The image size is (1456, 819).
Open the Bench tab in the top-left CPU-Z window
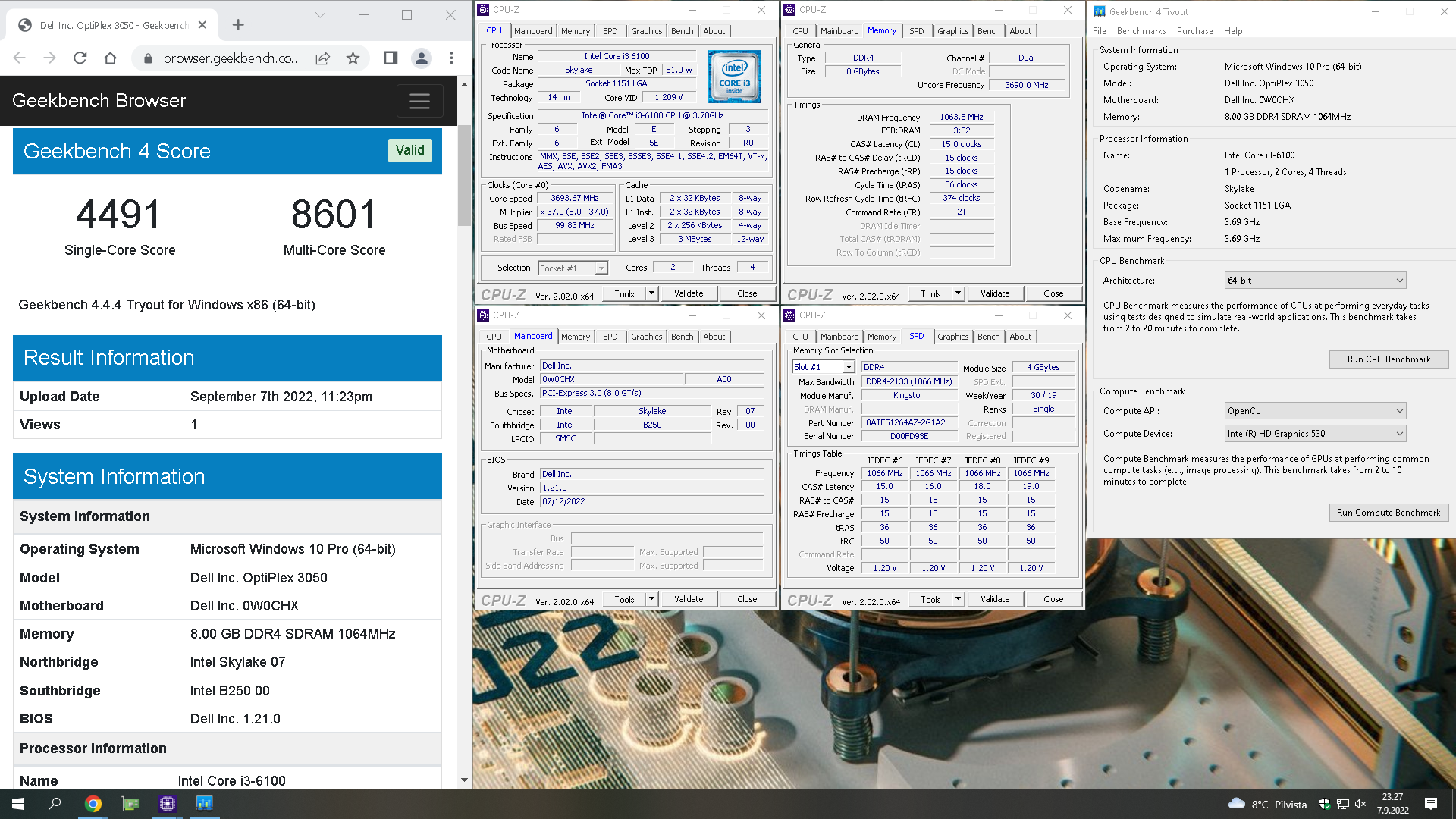point(682,31)
